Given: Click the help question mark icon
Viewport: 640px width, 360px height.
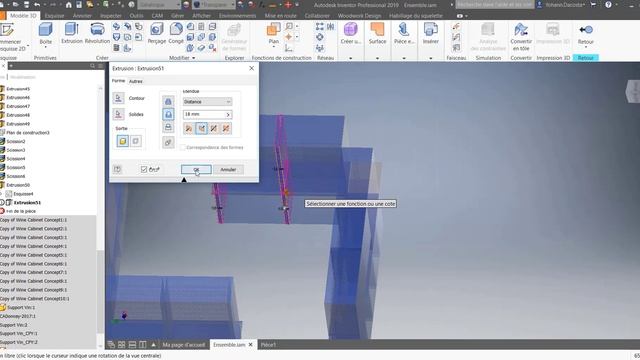Looking at the screenshot, I should [608, 5].
